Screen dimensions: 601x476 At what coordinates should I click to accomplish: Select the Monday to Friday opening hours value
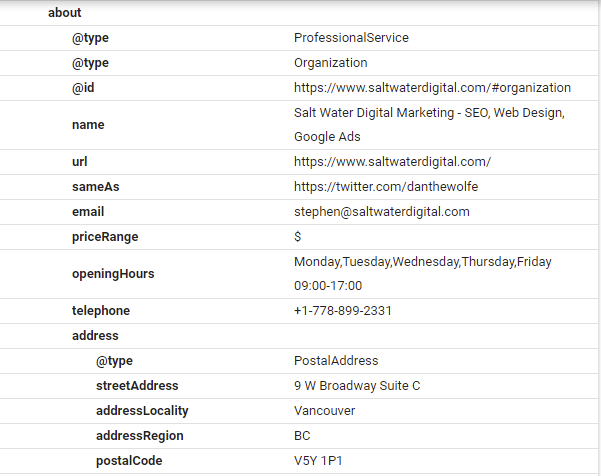[x=422, y=273]
